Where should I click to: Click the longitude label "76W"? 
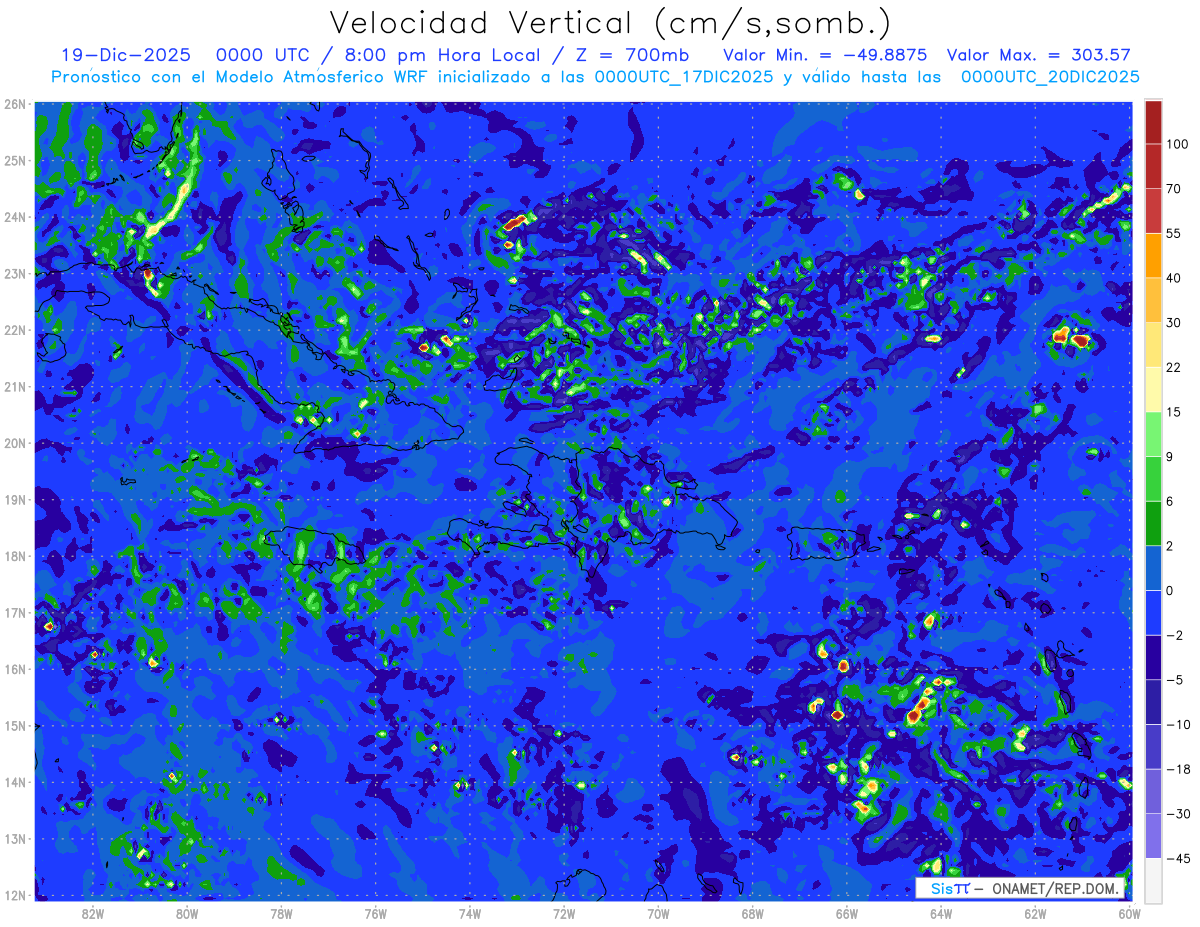(x=375, y=913)
